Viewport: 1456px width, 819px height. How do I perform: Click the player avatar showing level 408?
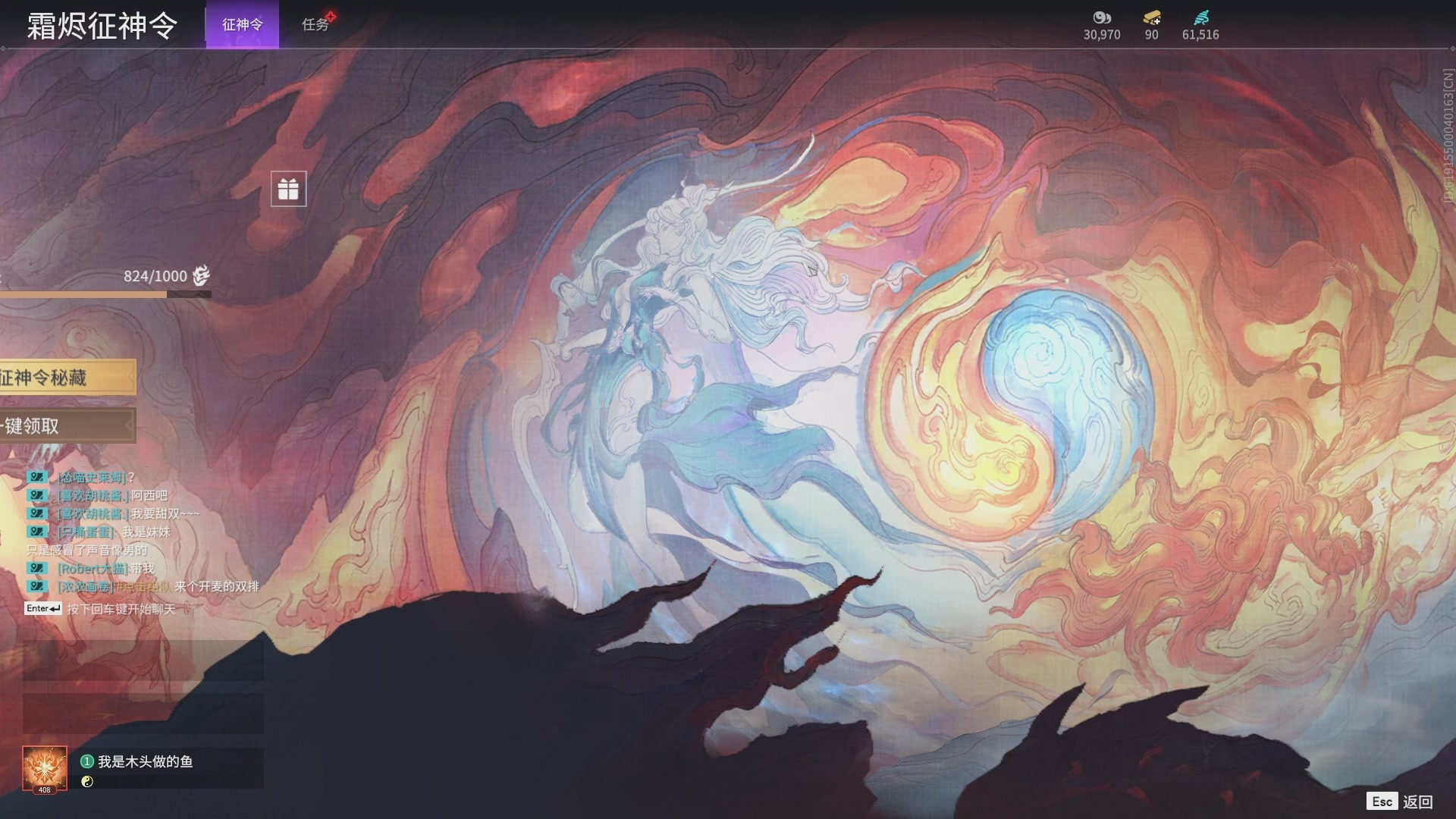pos(45,768)
